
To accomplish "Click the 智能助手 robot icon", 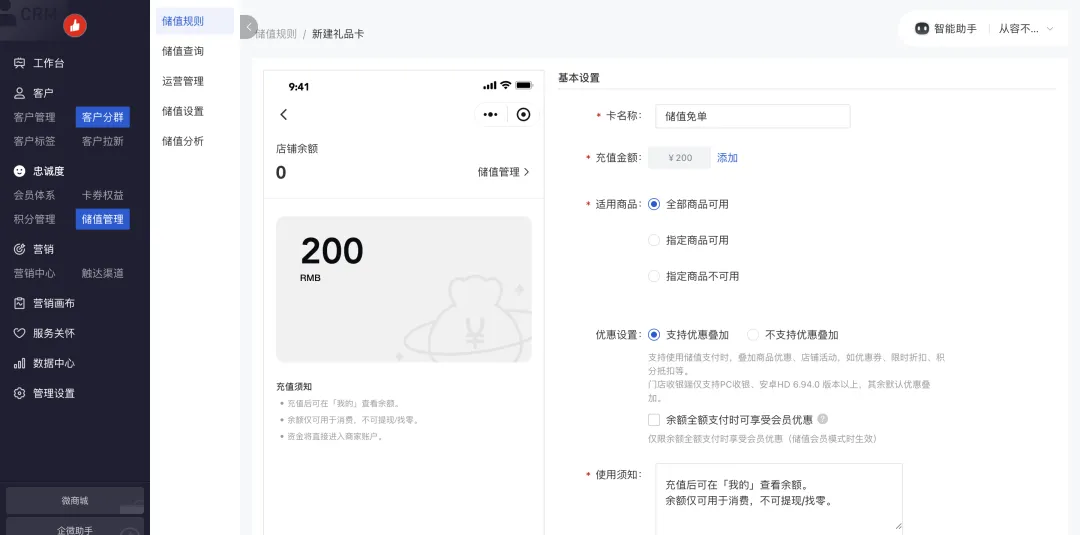I will point(922,29).
